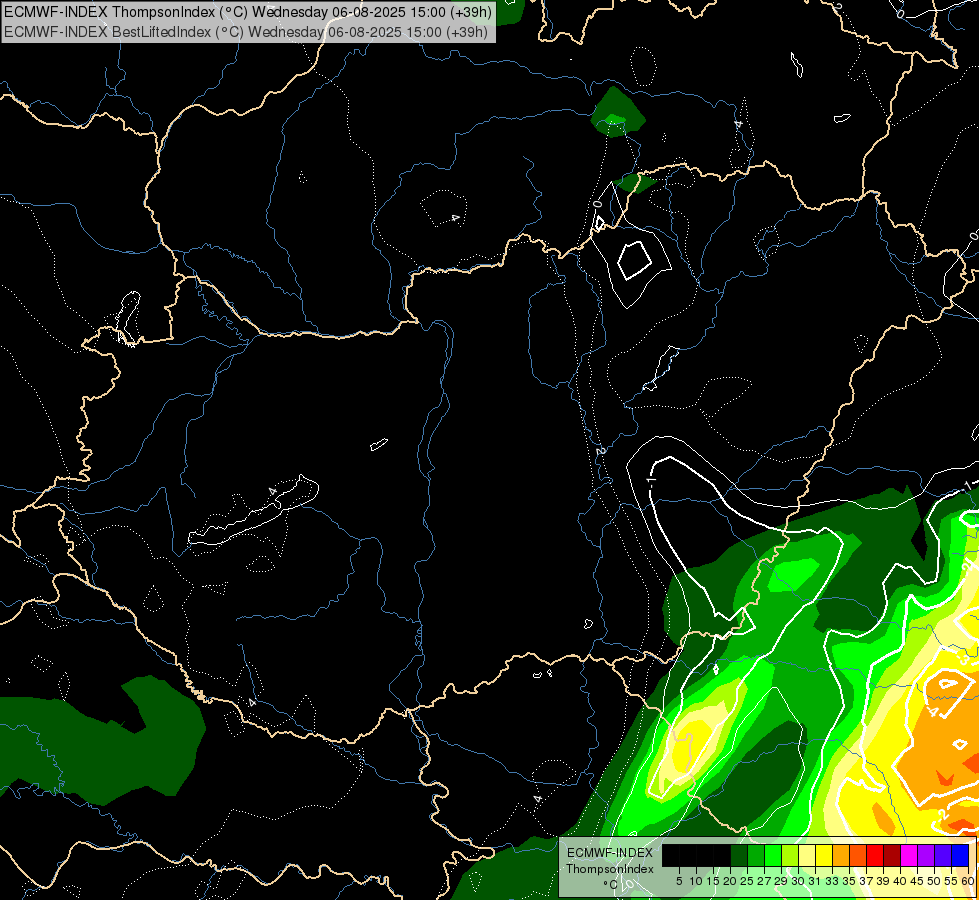Click the legend tick value 31

point(815,881)
